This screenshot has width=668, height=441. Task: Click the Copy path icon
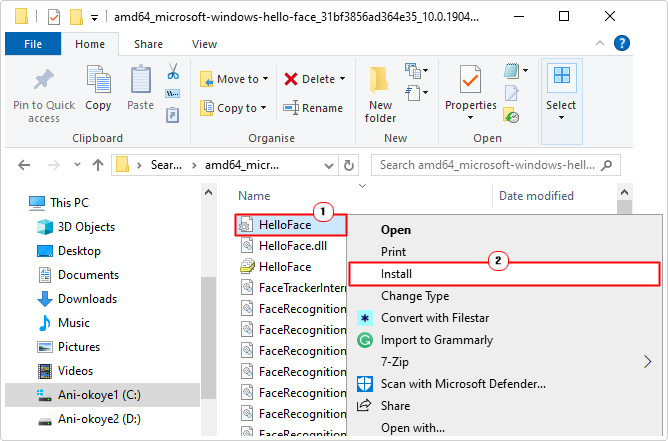[173, 93]
